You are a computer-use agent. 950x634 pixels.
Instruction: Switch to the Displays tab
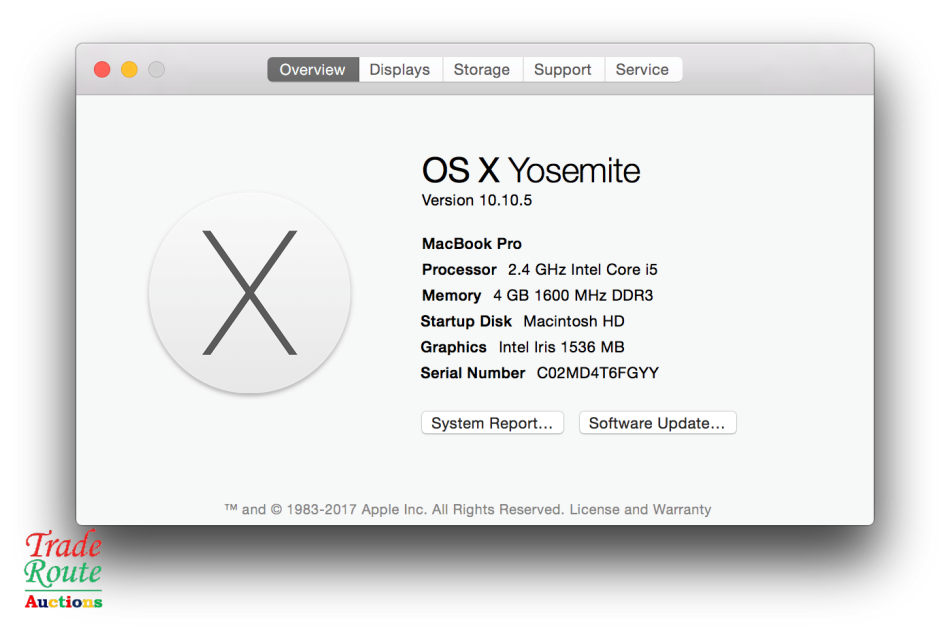pos(399,69)
